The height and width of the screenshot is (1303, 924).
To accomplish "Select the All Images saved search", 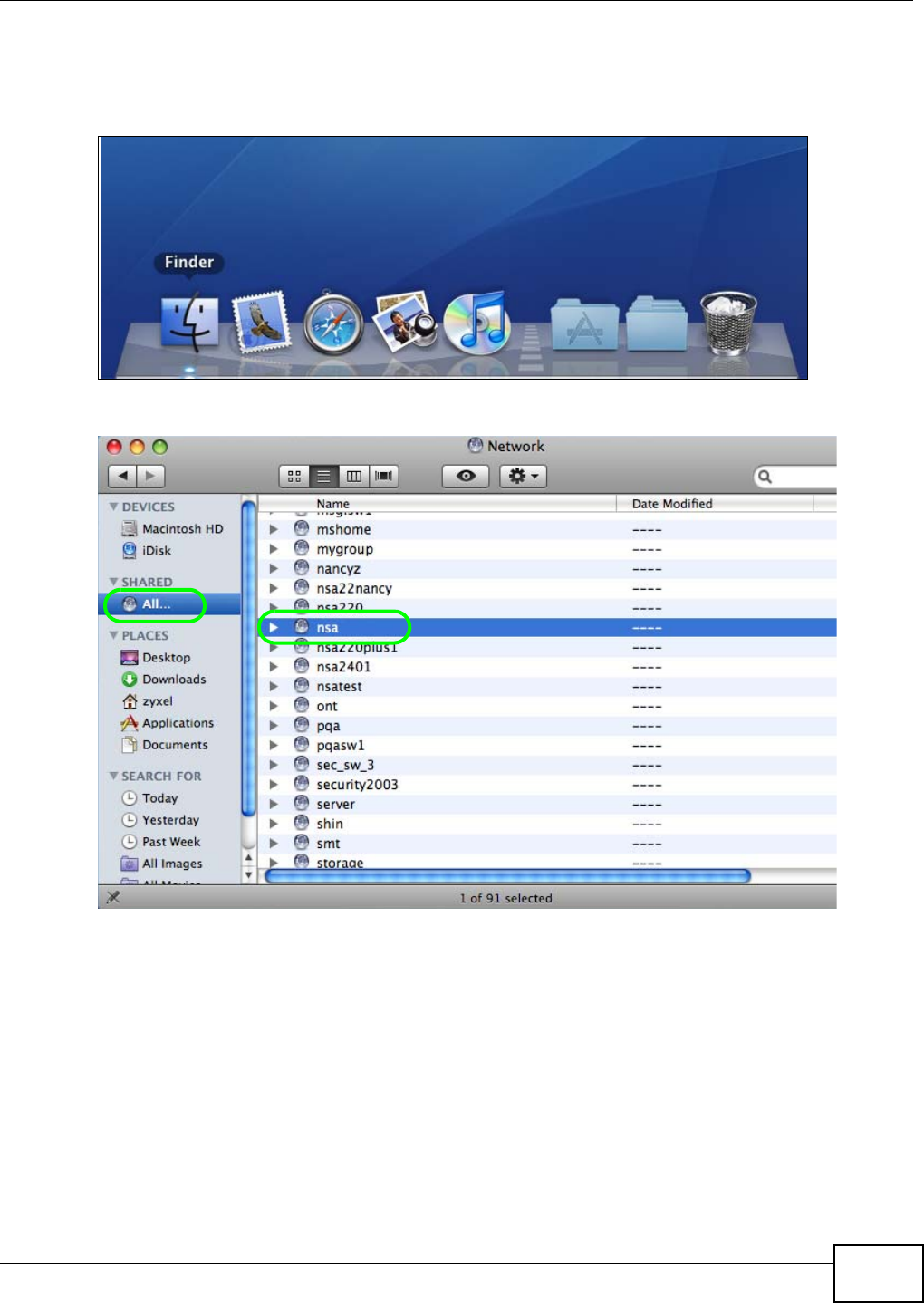I will click(162, 864).
